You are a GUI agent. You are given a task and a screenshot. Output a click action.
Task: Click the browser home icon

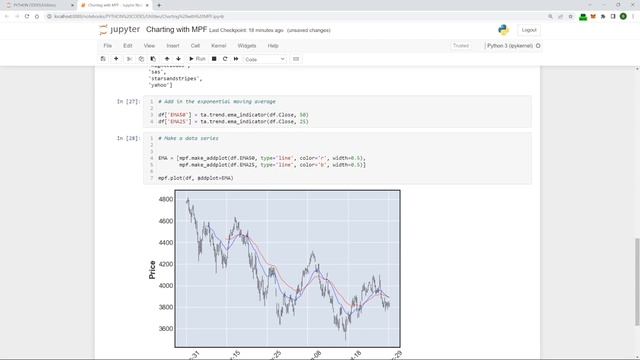[37, 16]
